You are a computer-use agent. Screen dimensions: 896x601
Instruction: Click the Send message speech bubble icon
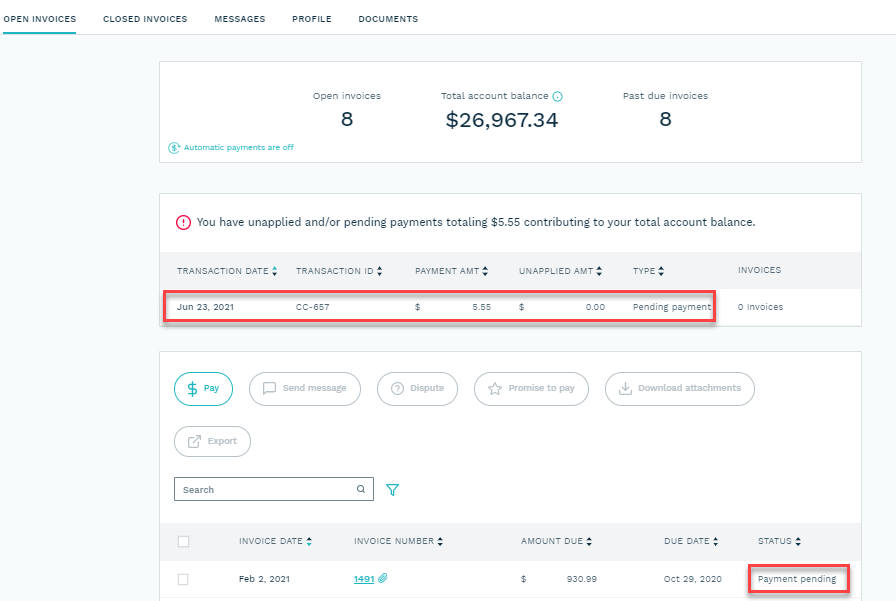[270, 389]
